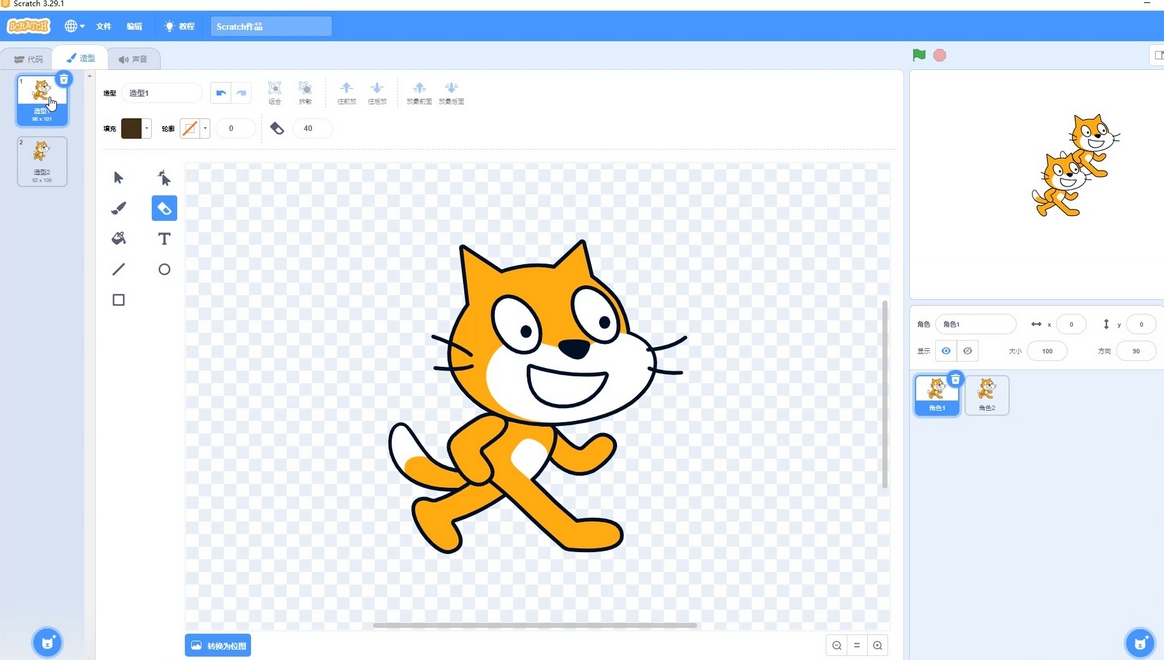Click the sprite x position field
The height and width of the screenshot is (660, 1164).
point(1071,324)
